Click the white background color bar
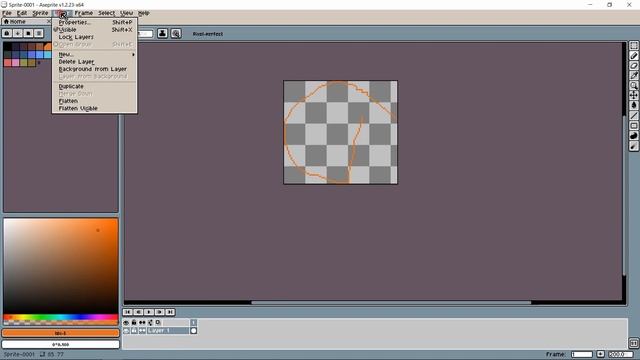Screen dimensions: 640x360 tap(60, 344)
